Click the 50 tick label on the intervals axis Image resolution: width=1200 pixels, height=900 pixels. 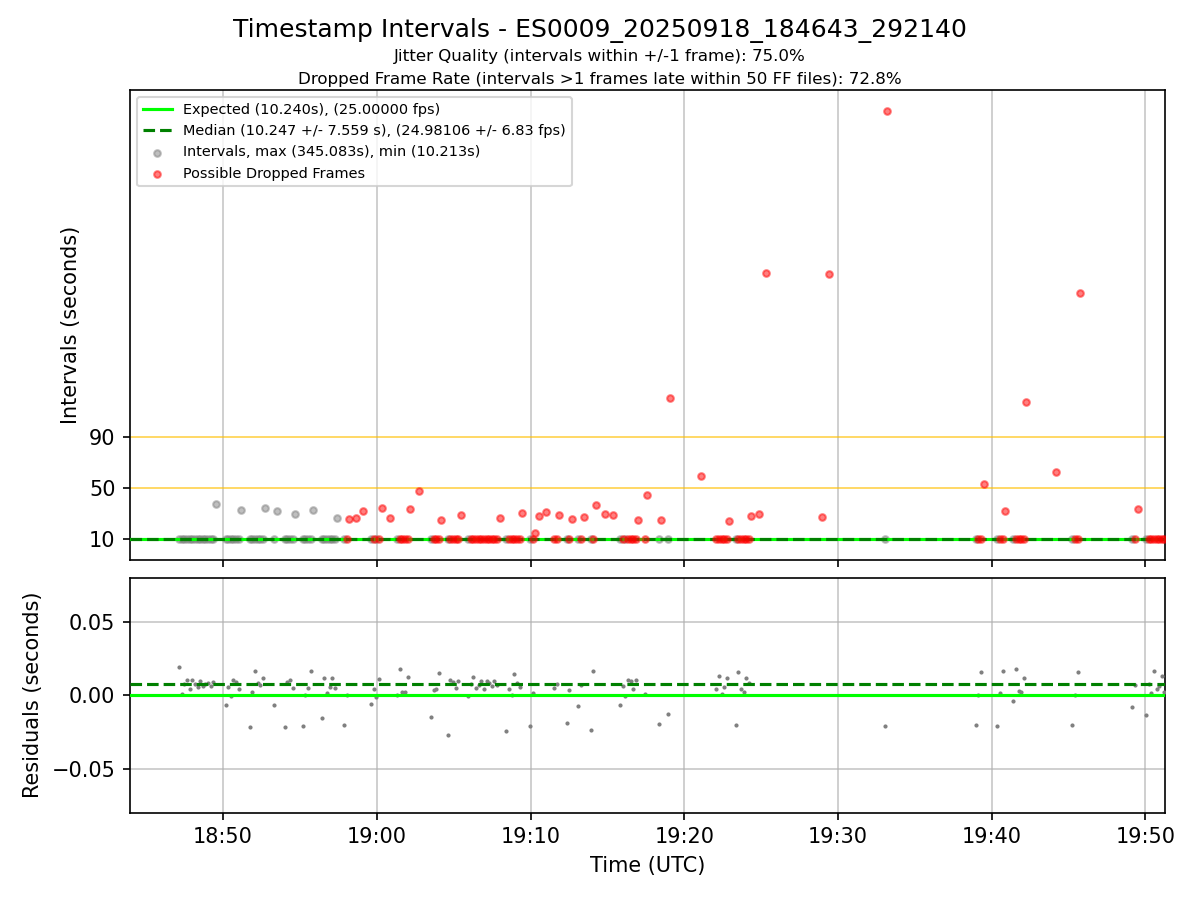[x=104, y=488]
